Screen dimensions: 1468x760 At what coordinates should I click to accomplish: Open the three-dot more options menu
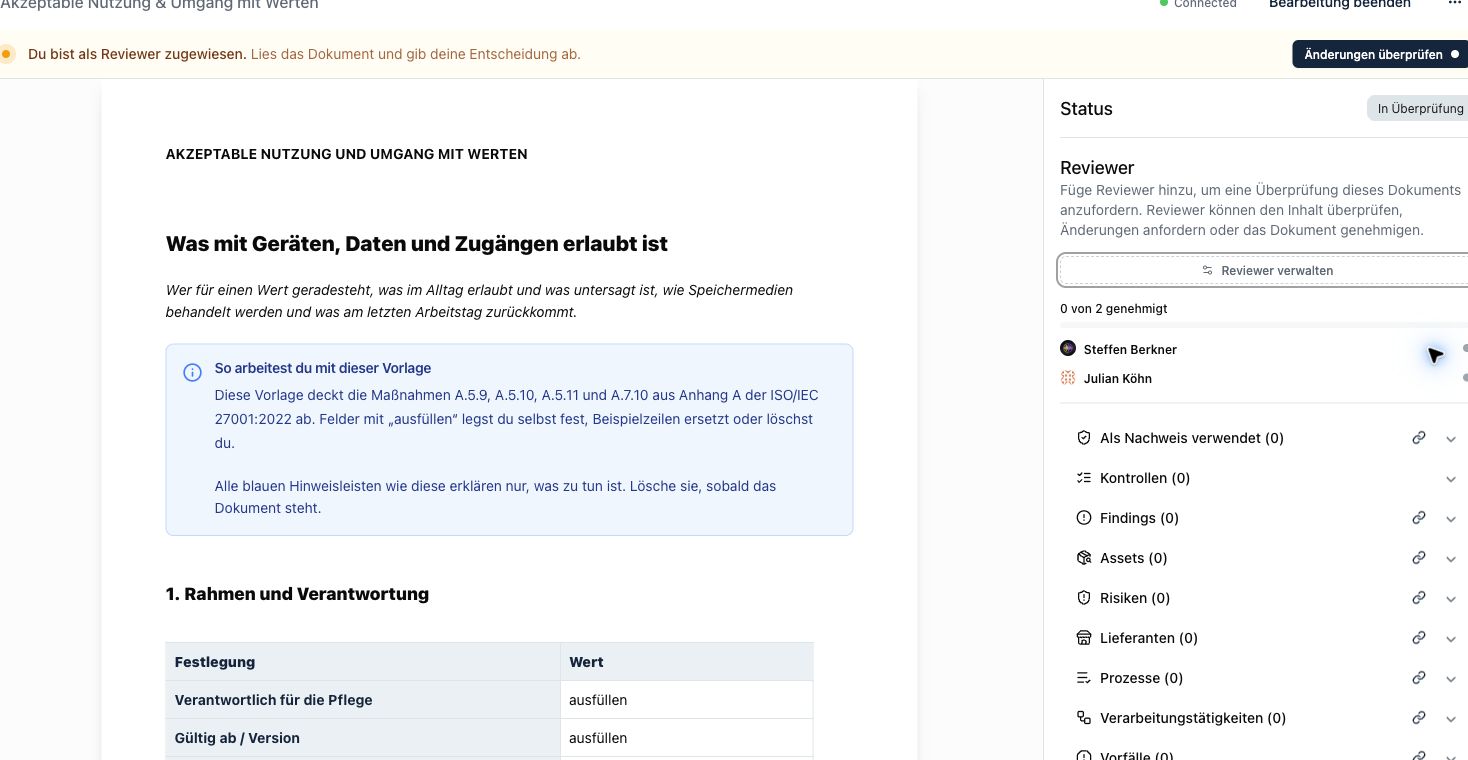tap(1455, 4)
